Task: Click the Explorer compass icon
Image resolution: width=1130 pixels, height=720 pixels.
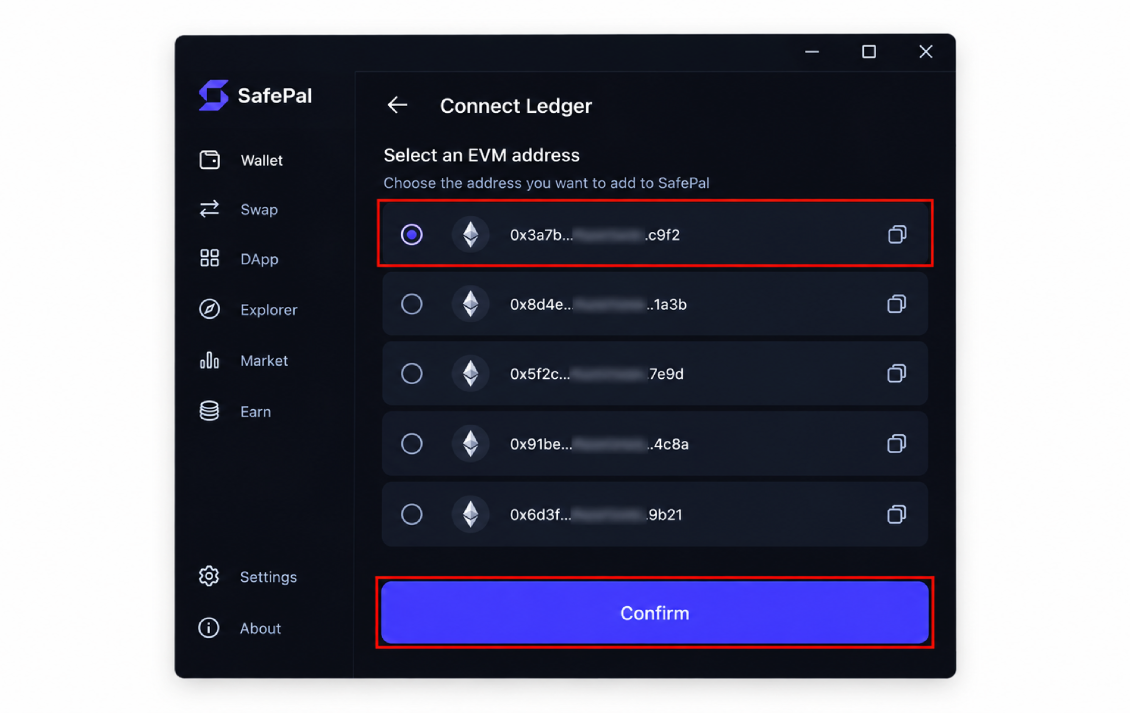Action: pos(210,309)
